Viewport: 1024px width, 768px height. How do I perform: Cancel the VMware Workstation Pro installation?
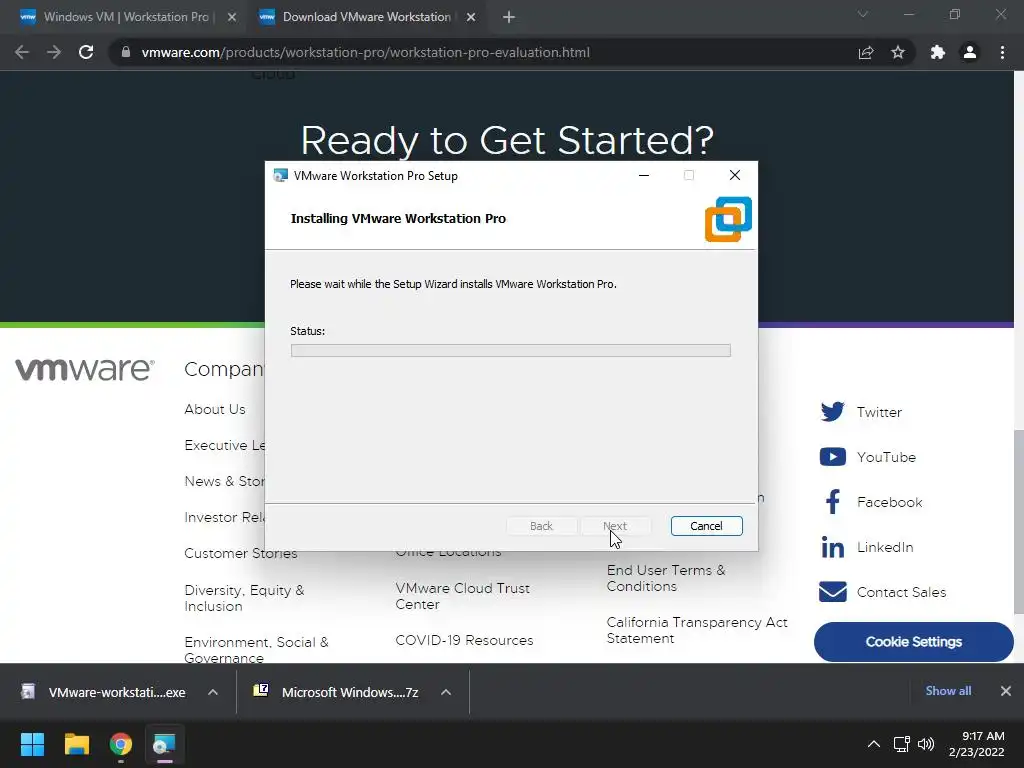tap(707, 526)
